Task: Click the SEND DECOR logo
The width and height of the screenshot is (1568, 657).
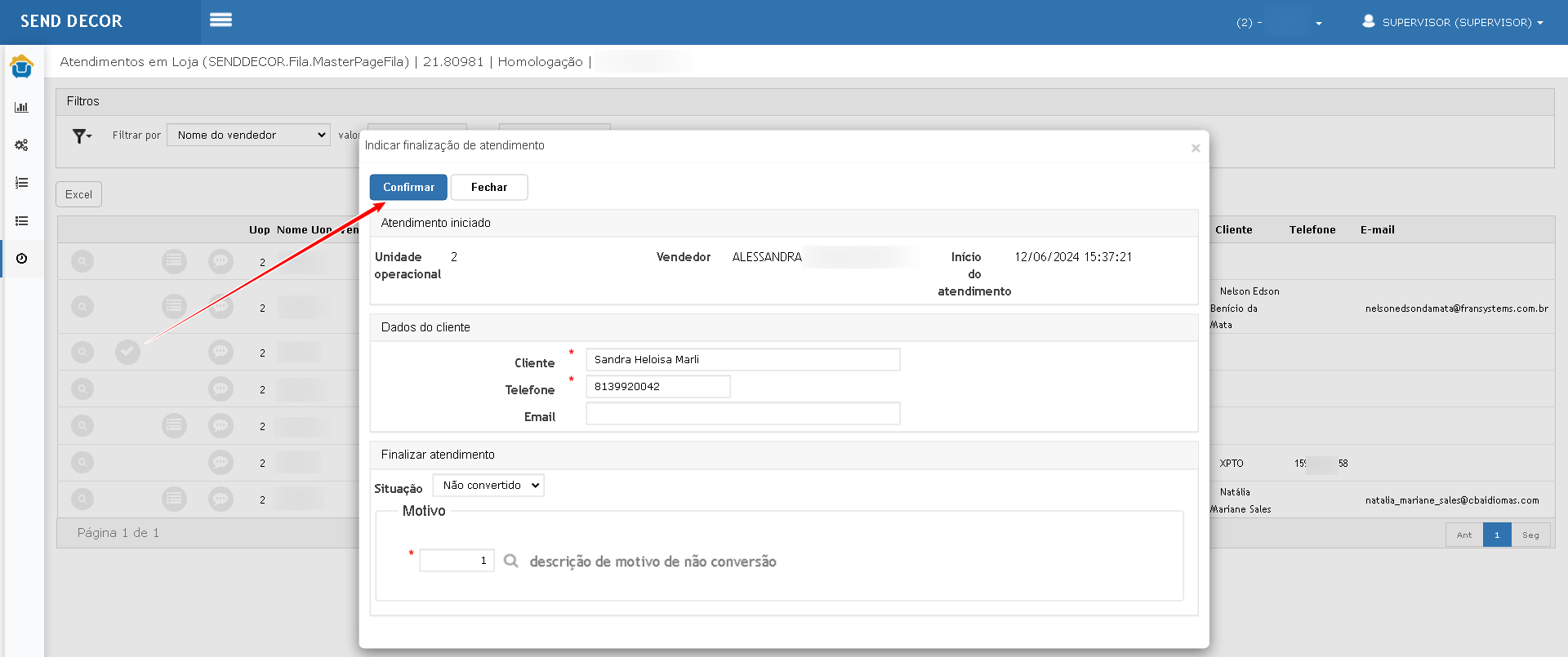Action: (71, 21)
